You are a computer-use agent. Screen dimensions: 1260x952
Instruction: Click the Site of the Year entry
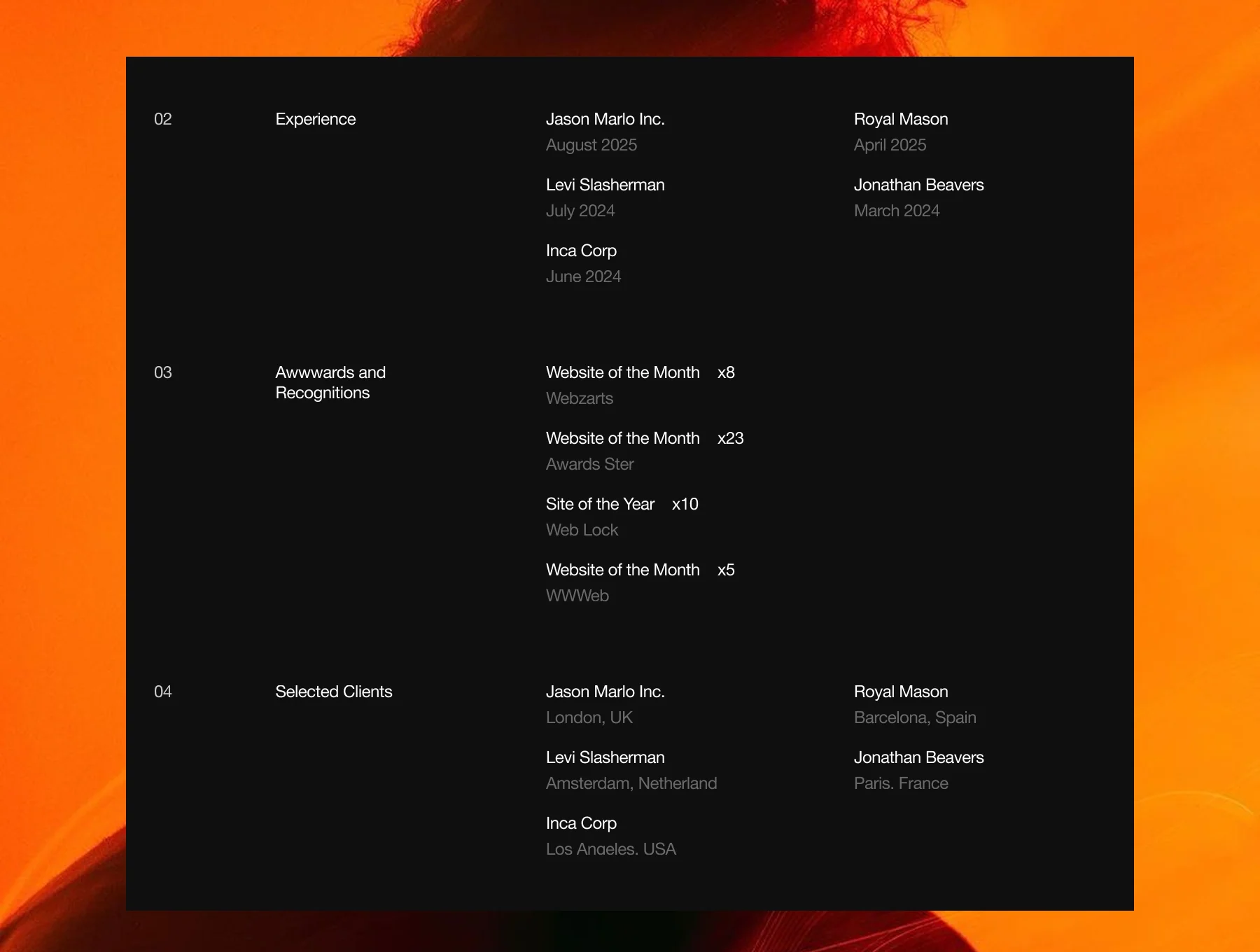pos(600,504)
